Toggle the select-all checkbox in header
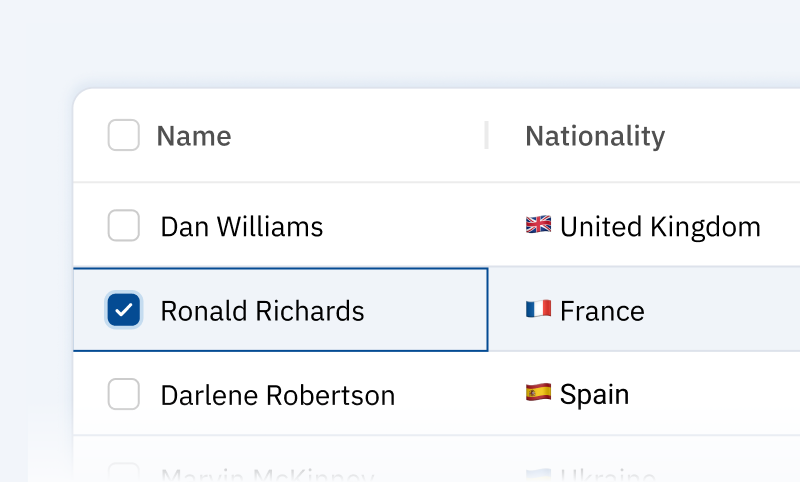800x482 pixels. 124,135
